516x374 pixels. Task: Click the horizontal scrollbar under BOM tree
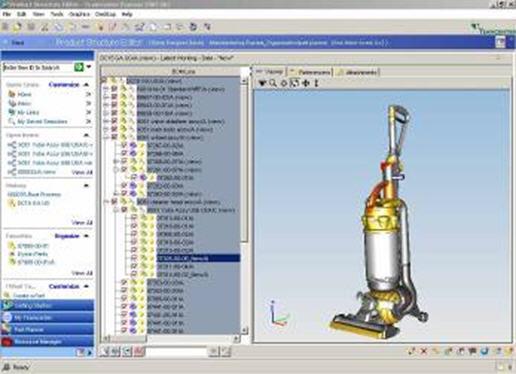click(170, 338)
